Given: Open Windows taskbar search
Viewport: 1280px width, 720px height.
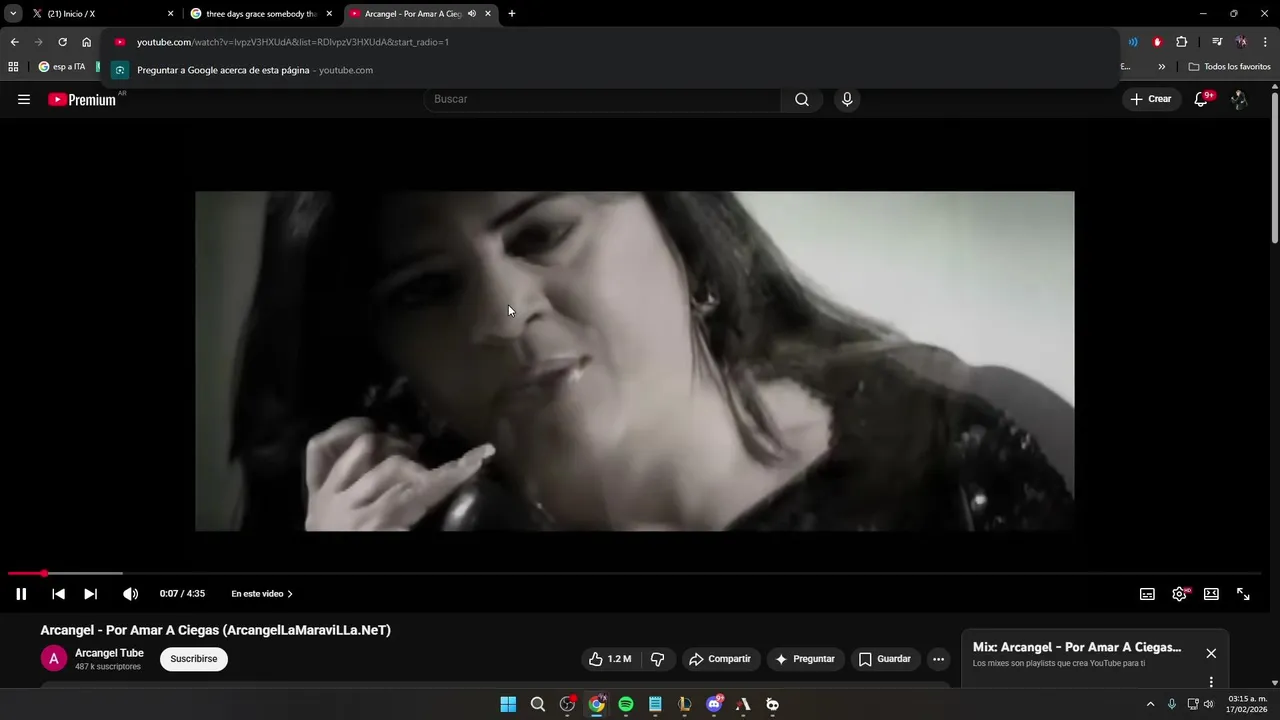Looking at the screenshot, I should 538,704.
